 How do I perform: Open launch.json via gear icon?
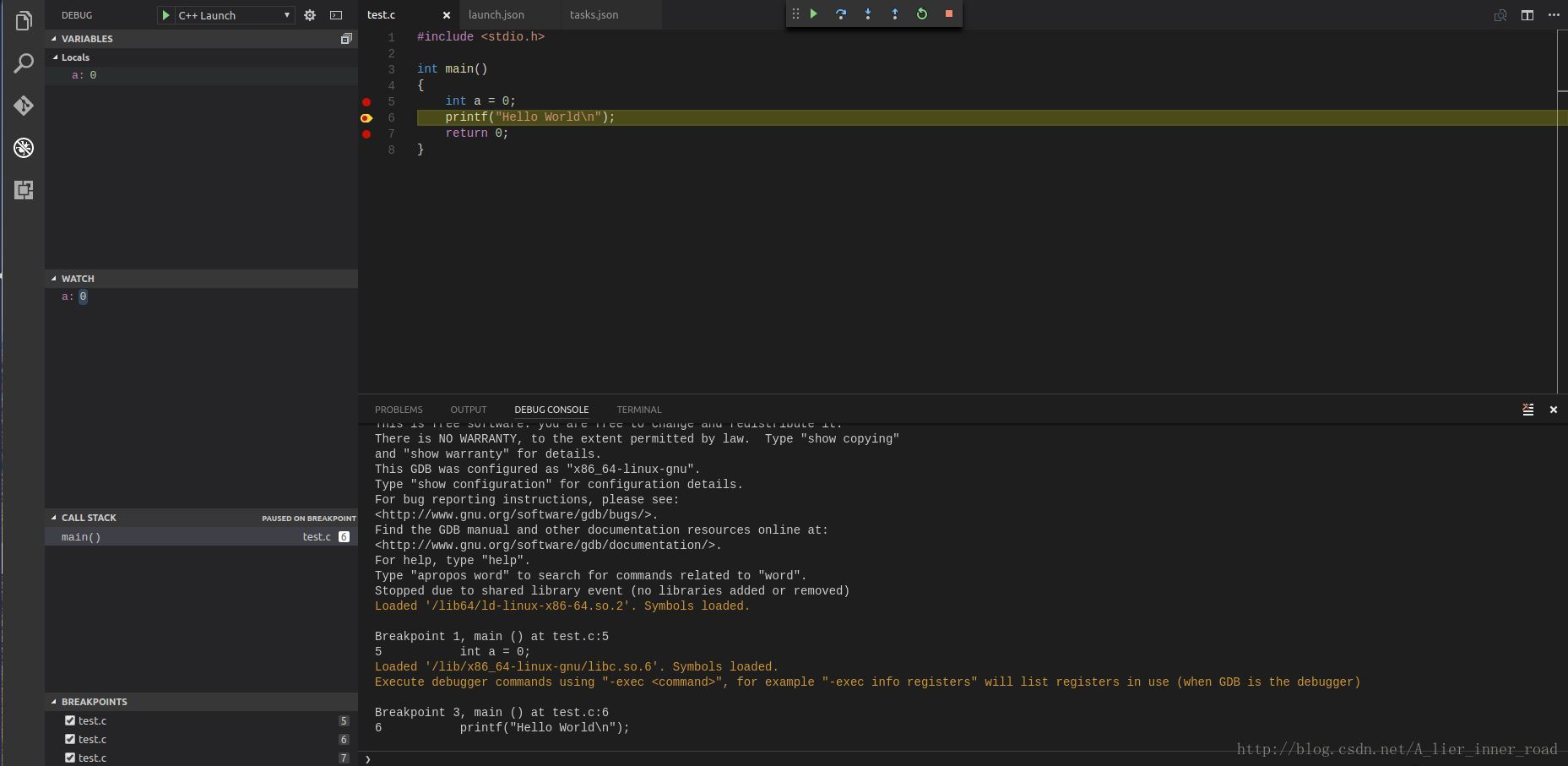pos(310,15)
